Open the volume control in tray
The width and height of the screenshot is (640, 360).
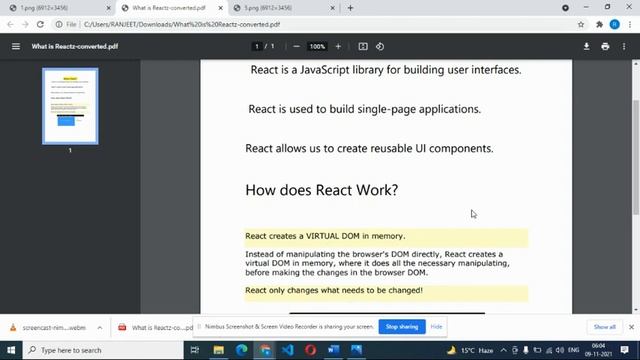pyautogui.click(x=560, y=350)
